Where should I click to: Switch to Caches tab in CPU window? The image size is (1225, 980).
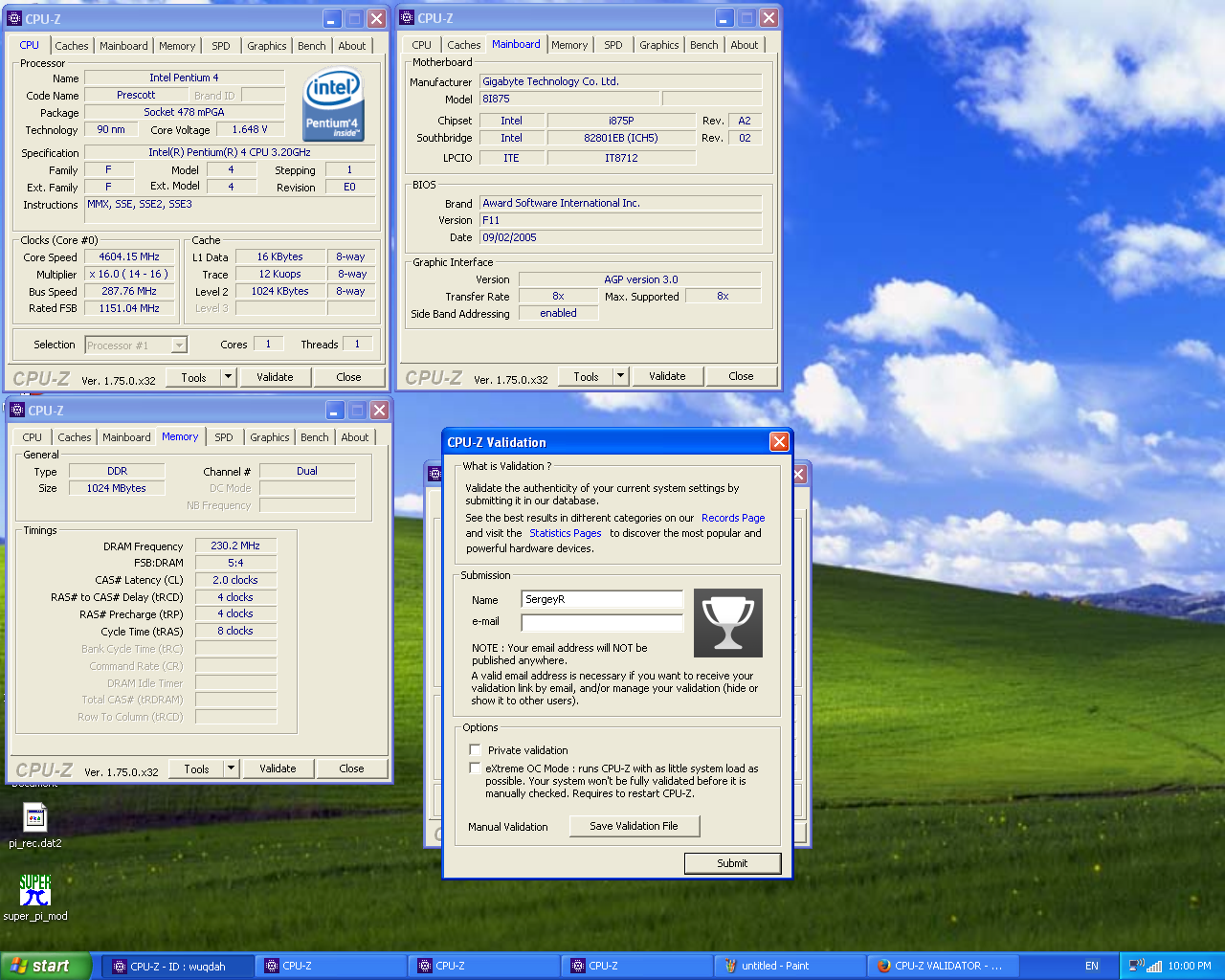pyautogui.click(x=71, y=46)
